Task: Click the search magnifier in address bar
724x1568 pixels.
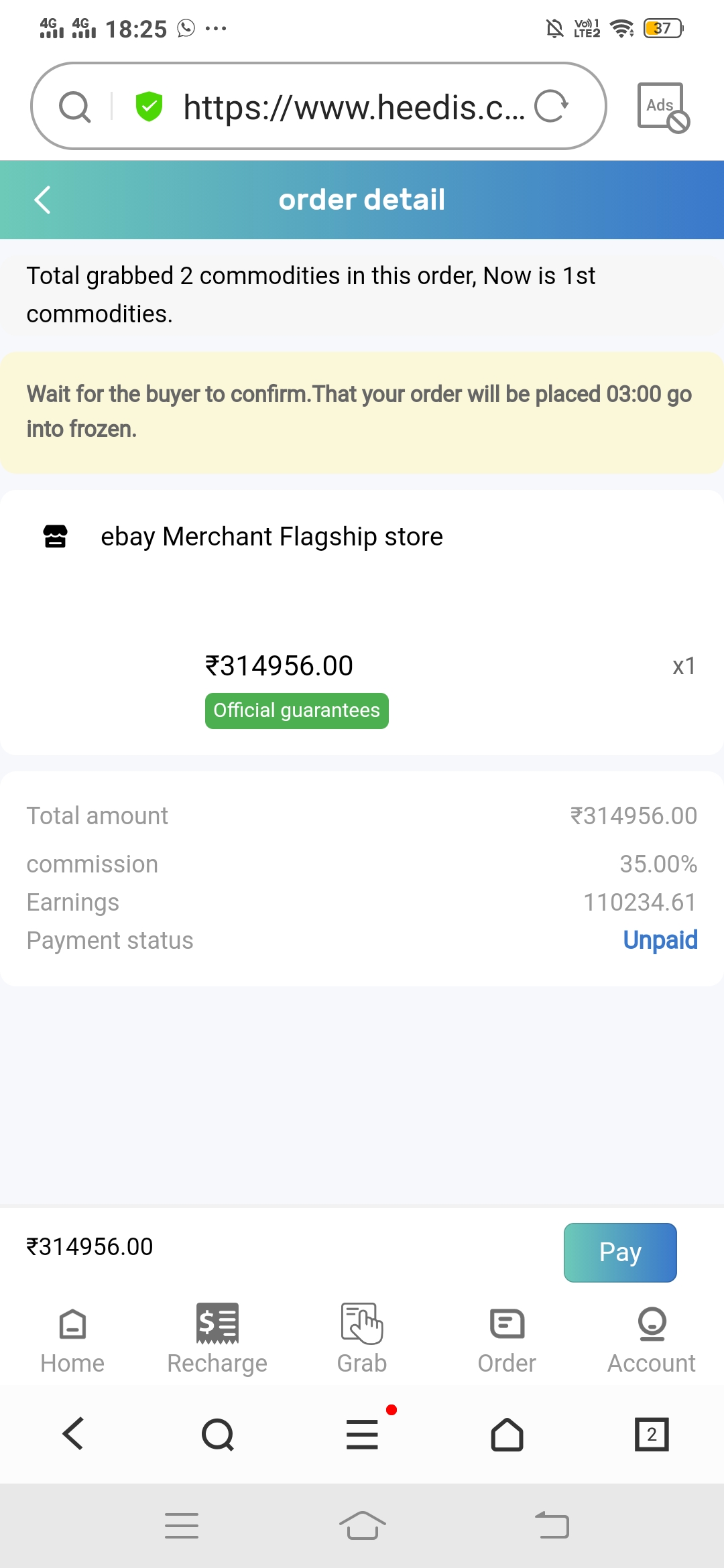Action: (x=74, y=107)
